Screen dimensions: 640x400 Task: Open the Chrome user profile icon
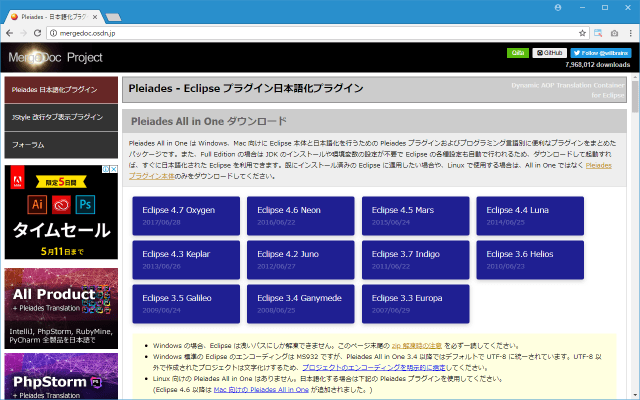pyautogui.click(x=558, y=7)
